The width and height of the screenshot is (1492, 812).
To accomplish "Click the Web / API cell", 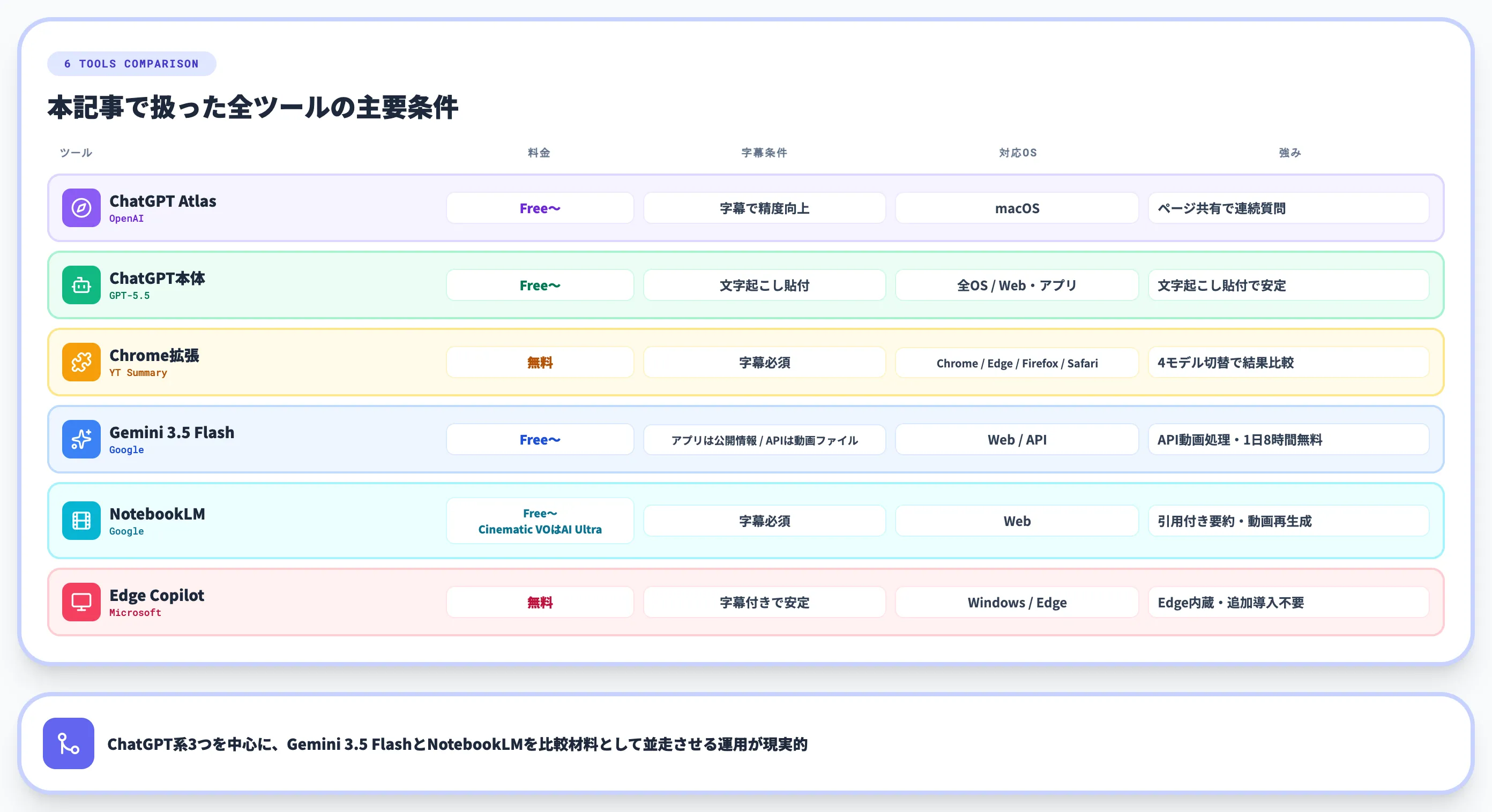I will tap(1017, 439).
